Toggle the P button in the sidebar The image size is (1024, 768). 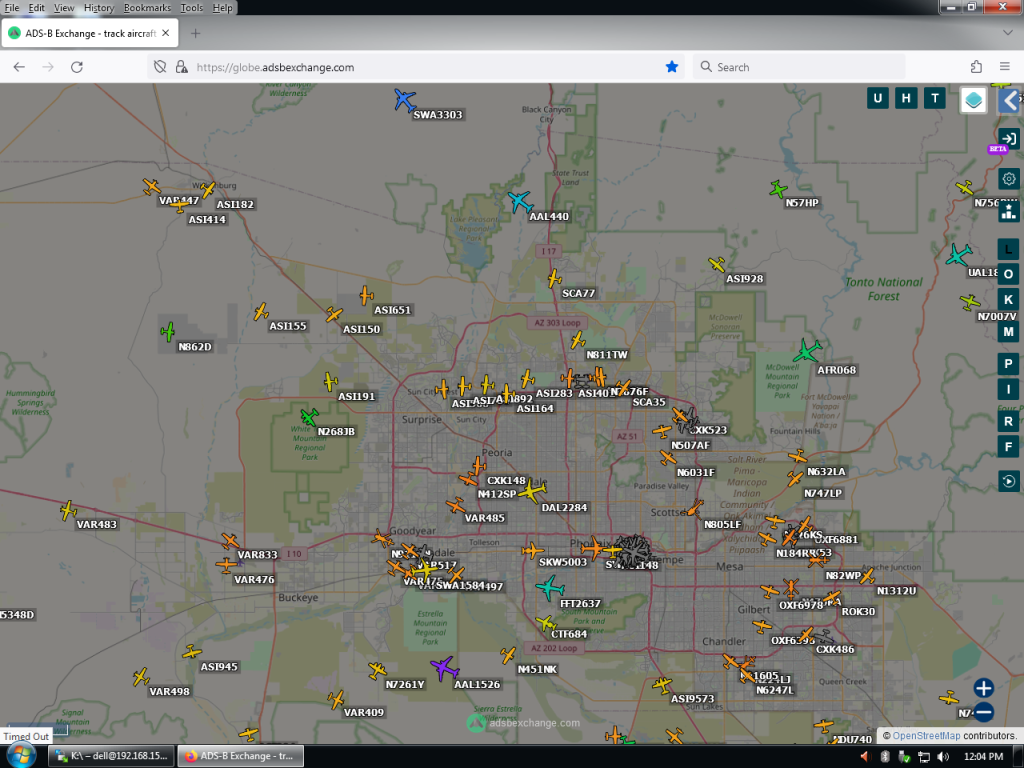1008,364
